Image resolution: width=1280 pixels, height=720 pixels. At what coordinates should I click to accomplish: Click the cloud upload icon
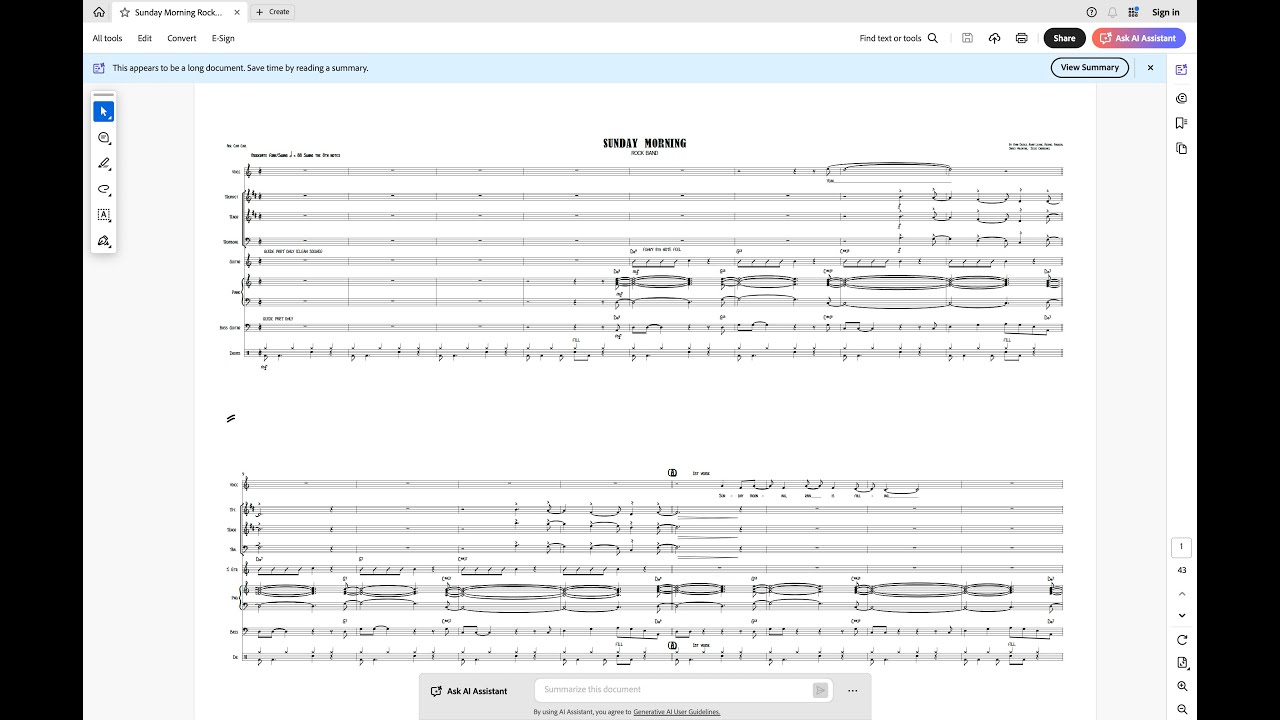point(994,38)
